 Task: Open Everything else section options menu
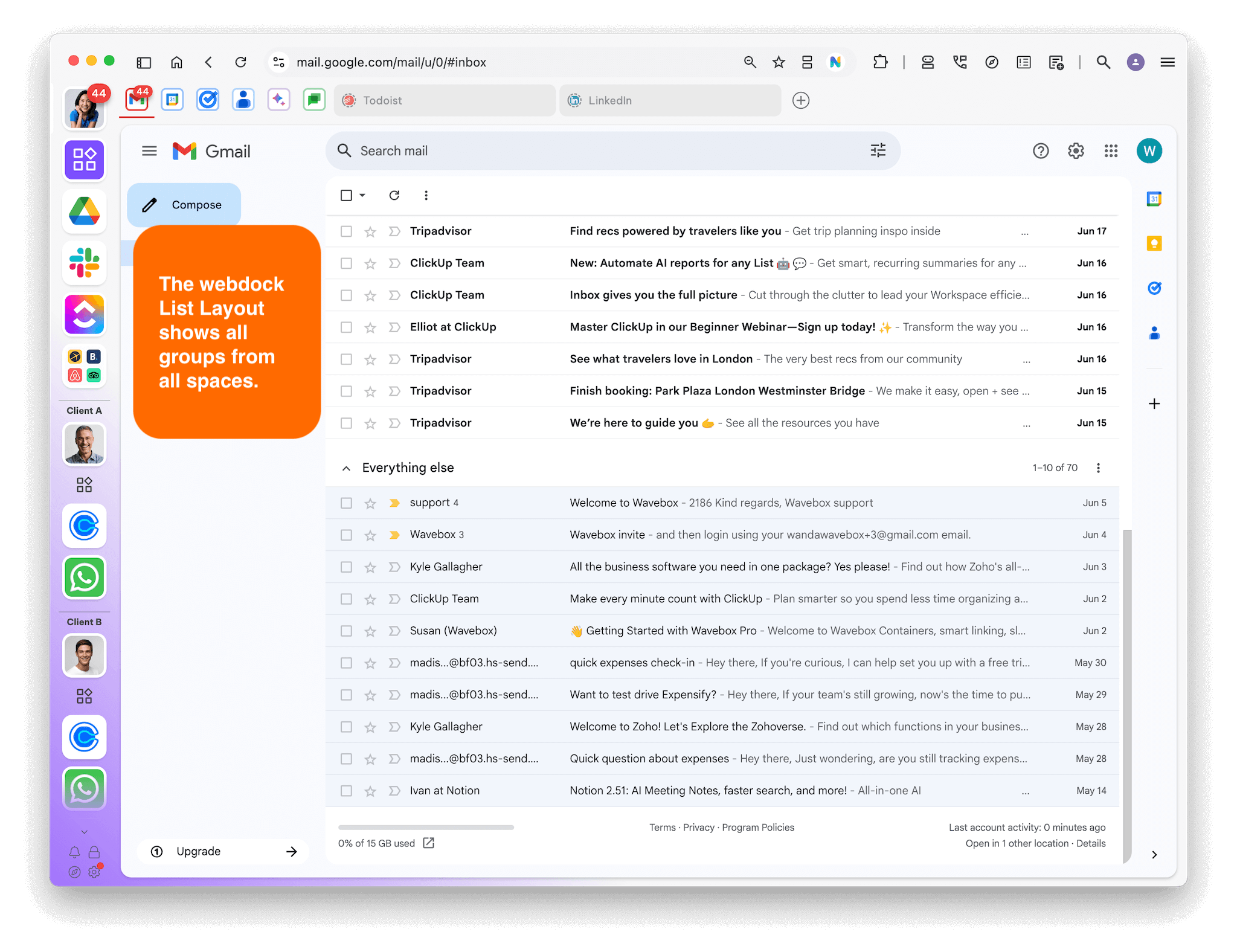point(1098,468)
